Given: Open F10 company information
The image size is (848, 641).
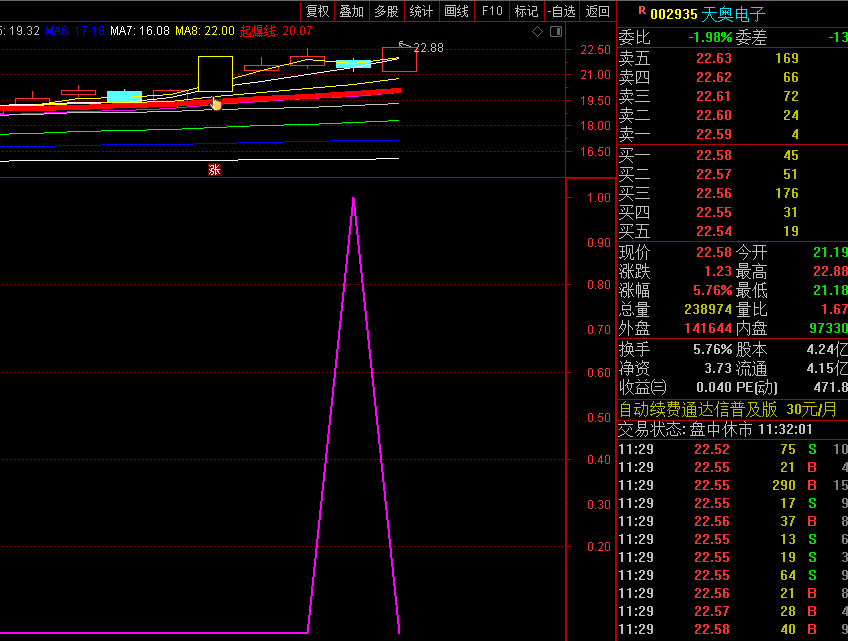Looking at the screenshot, I should (492, 11).
